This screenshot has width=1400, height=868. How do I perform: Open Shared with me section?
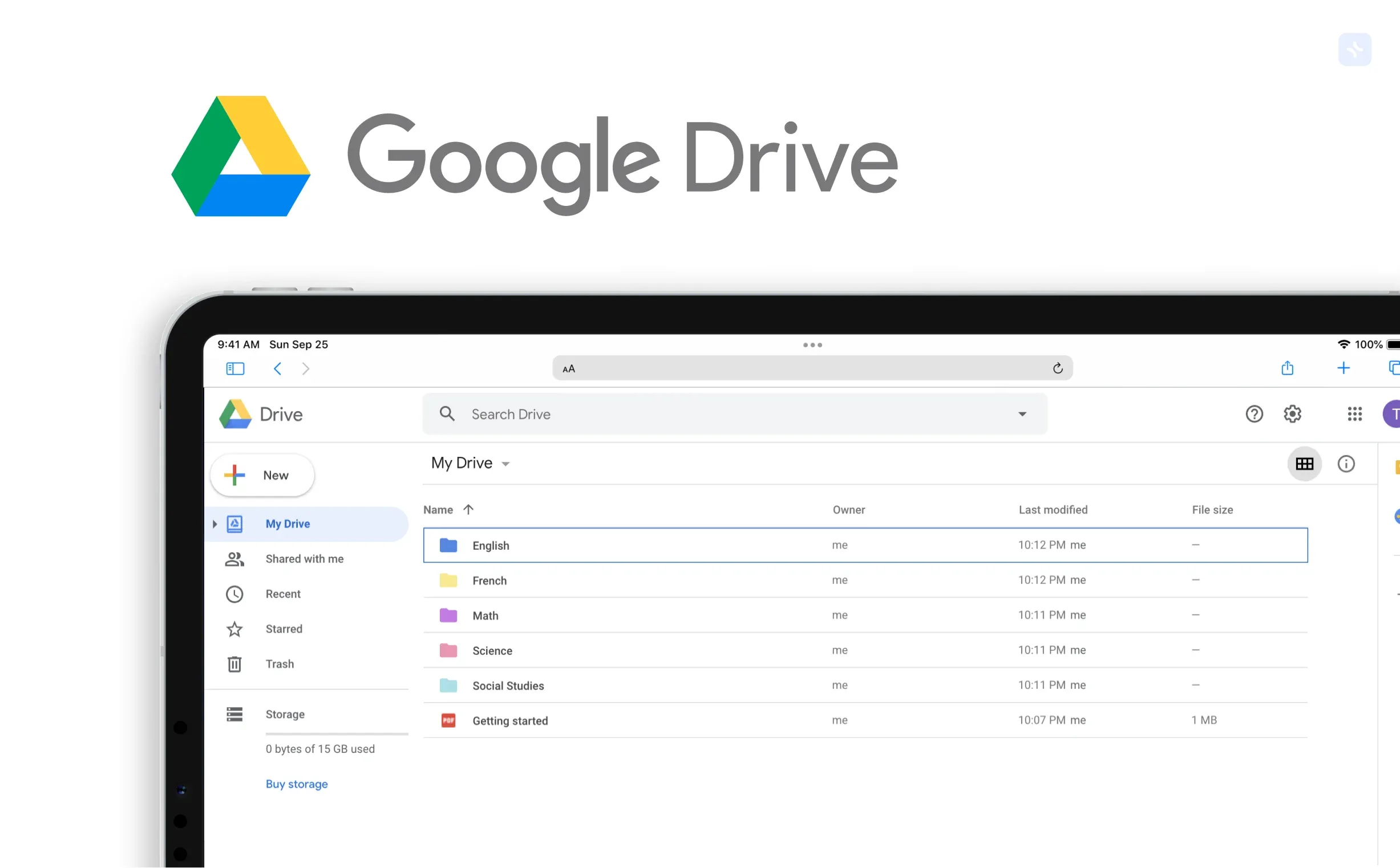(306, 558)
